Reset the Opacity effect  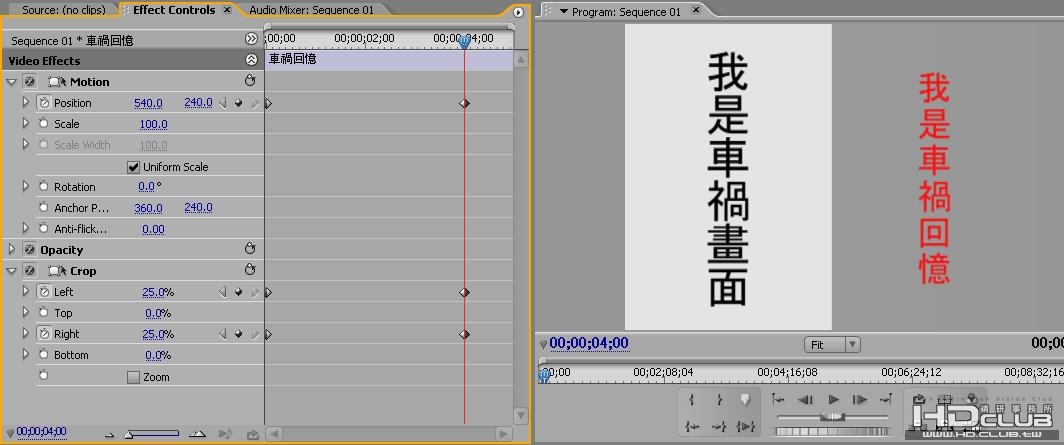tap(250, 250)
